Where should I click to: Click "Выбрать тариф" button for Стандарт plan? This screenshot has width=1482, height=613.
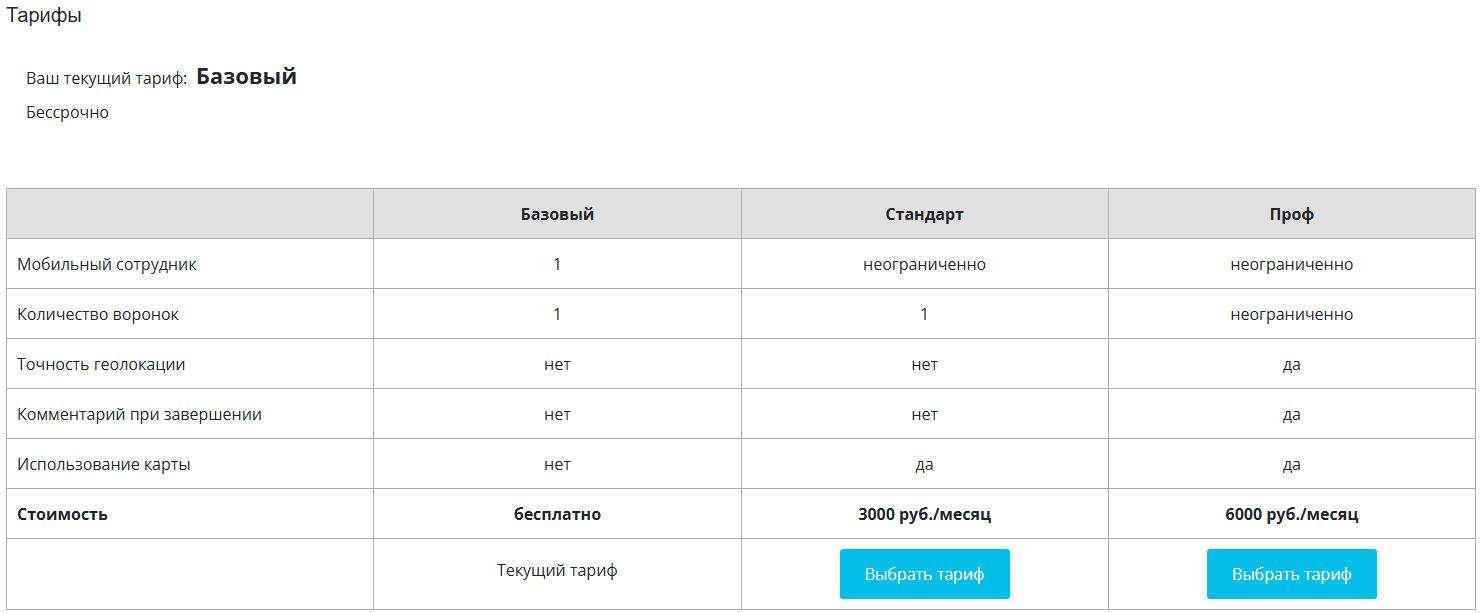[924, 574]
